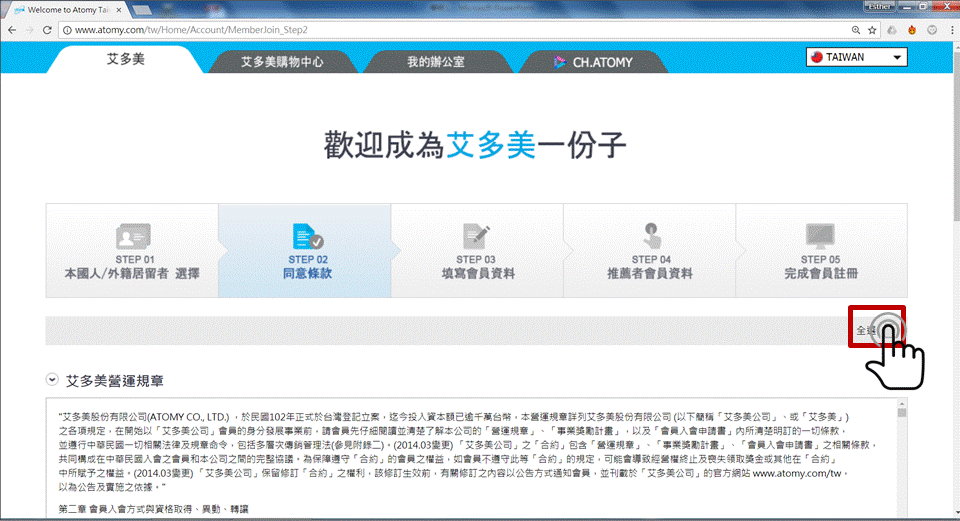The width and height of the screenshot is (960, 521).
Task: Click the 歡迎成為艾多美一份子 headline
Action: point(475,146)
